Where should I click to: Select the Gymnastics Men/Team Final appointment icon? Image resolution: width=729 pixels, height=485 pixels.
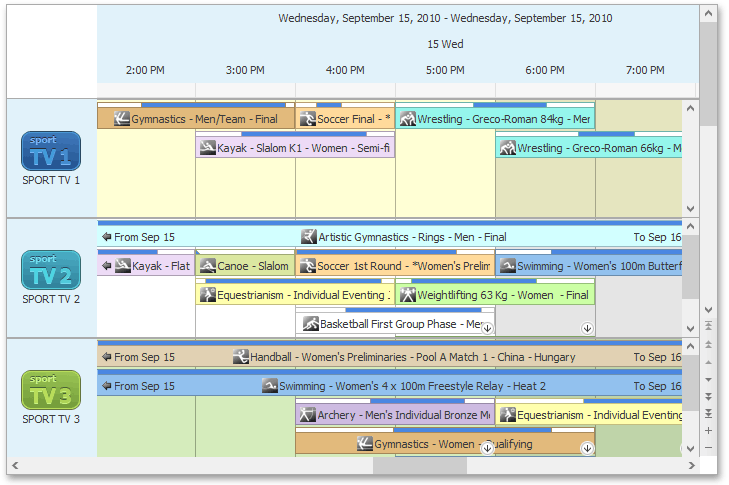click(122, 119)
